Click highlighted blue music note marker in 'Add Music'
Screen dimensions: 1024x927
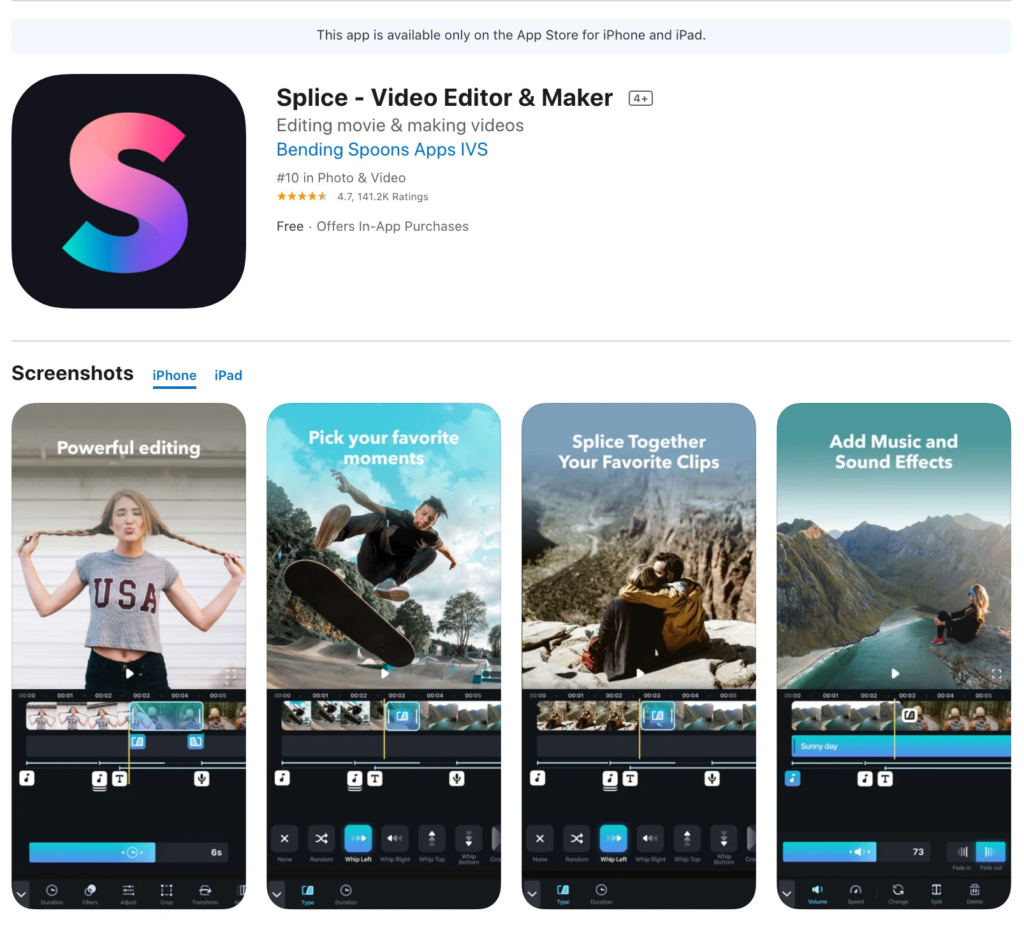(x=792, y=779)
